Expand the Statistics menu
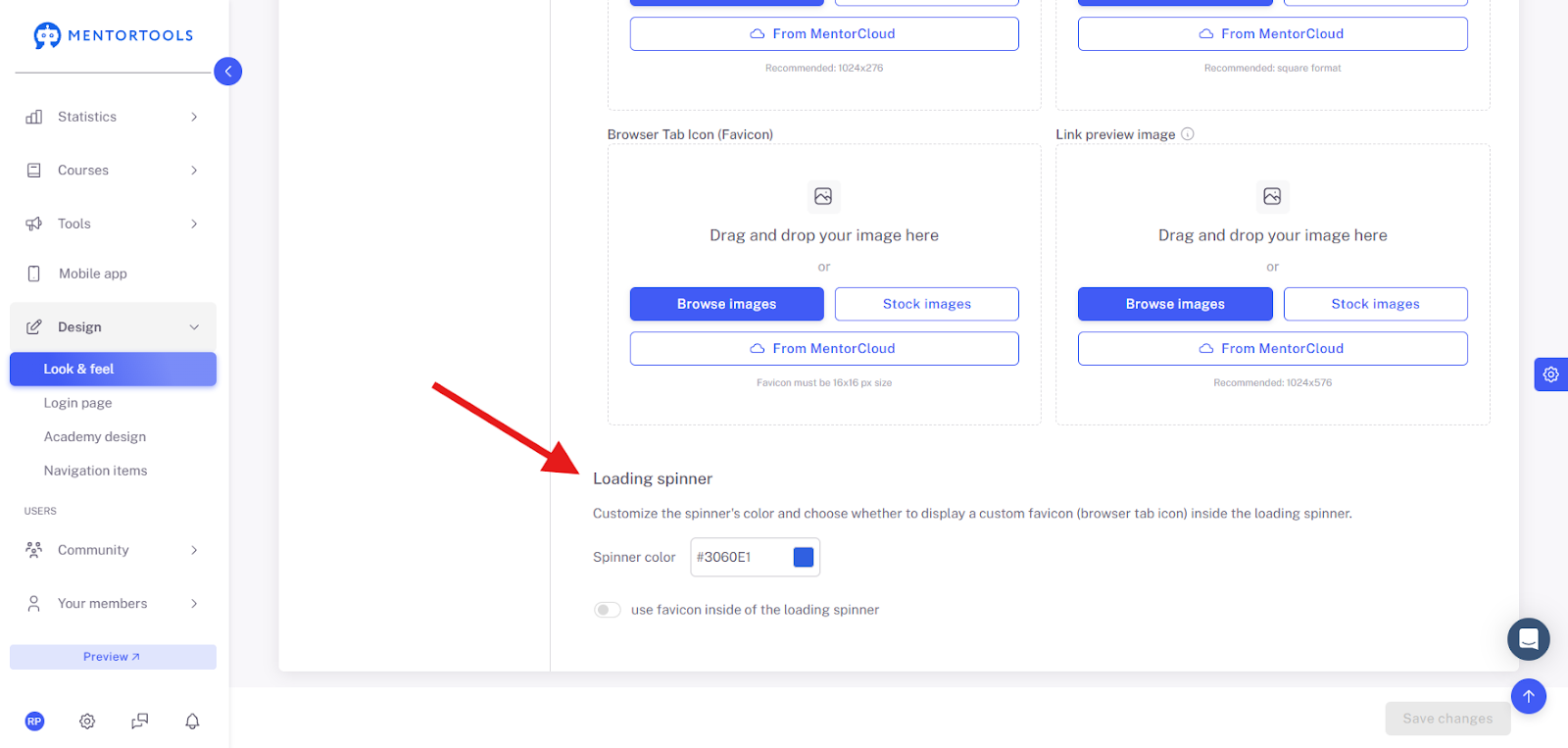Screen dimensions: 1568x748 (x=113, y=117)
